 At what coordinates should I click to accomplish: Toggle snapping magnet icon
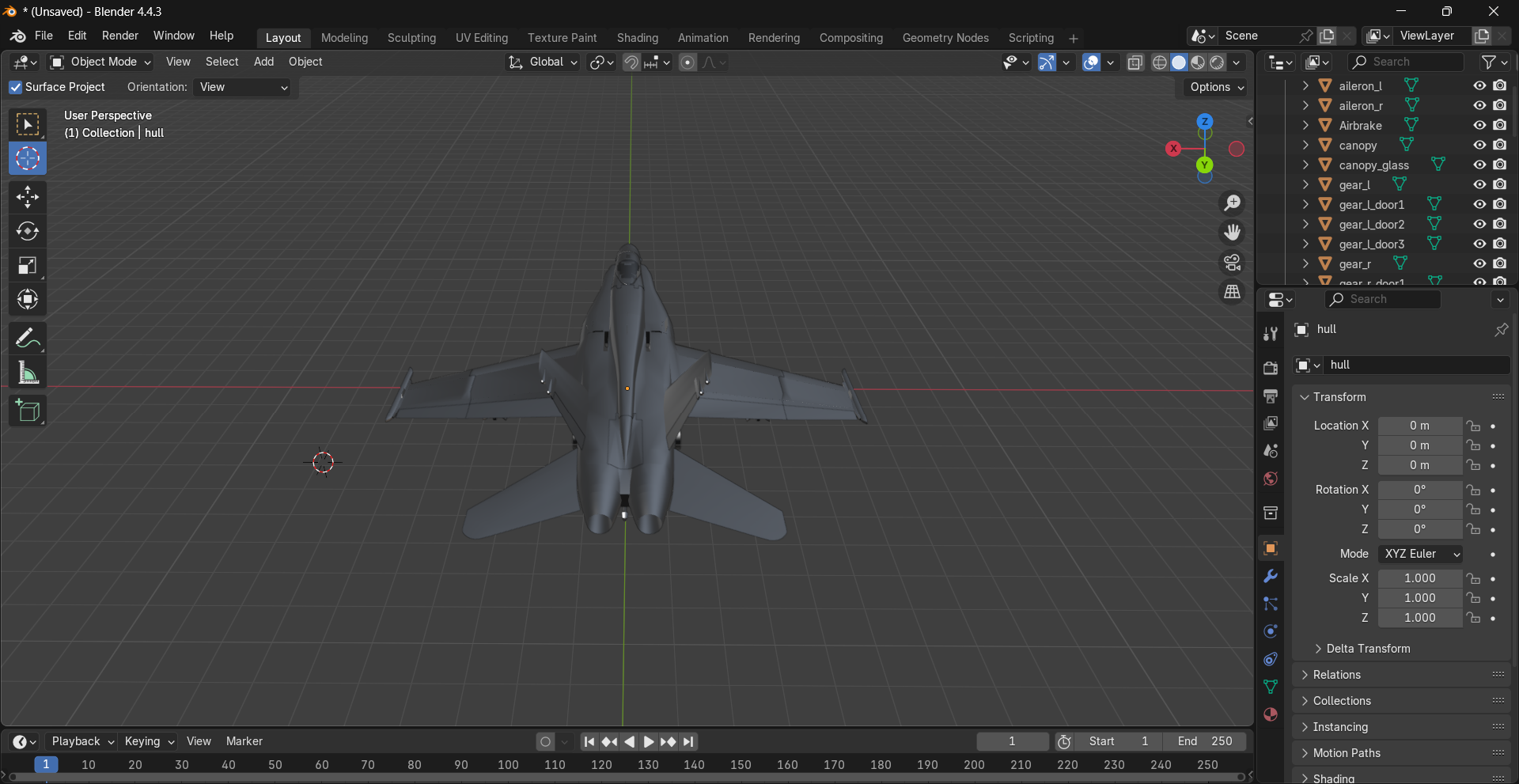coord(631,62)
